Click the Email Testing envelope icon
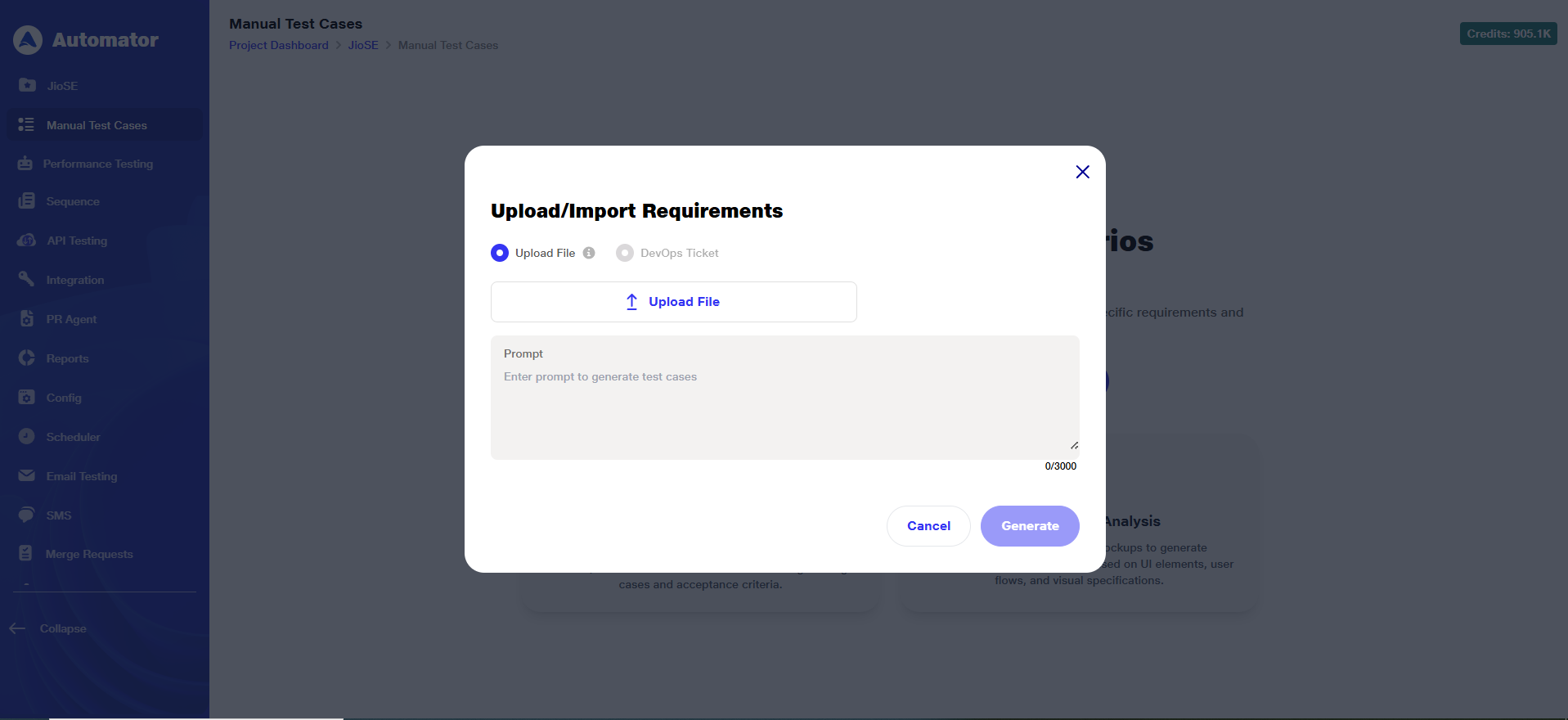Image resolution: width=1568 pixels, height=720 pixels. pyautogui.click(x=27, y=476)
